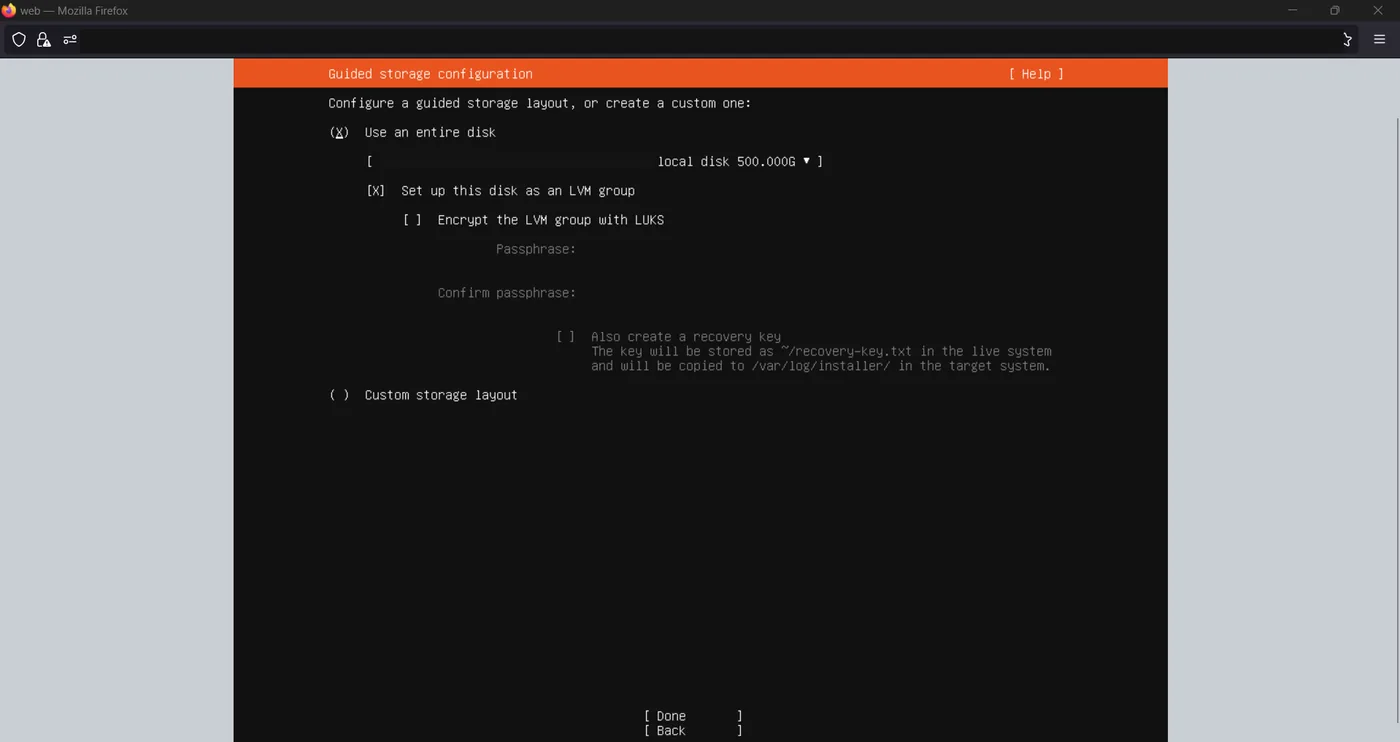Click the Back button

(x=693, y=731)
